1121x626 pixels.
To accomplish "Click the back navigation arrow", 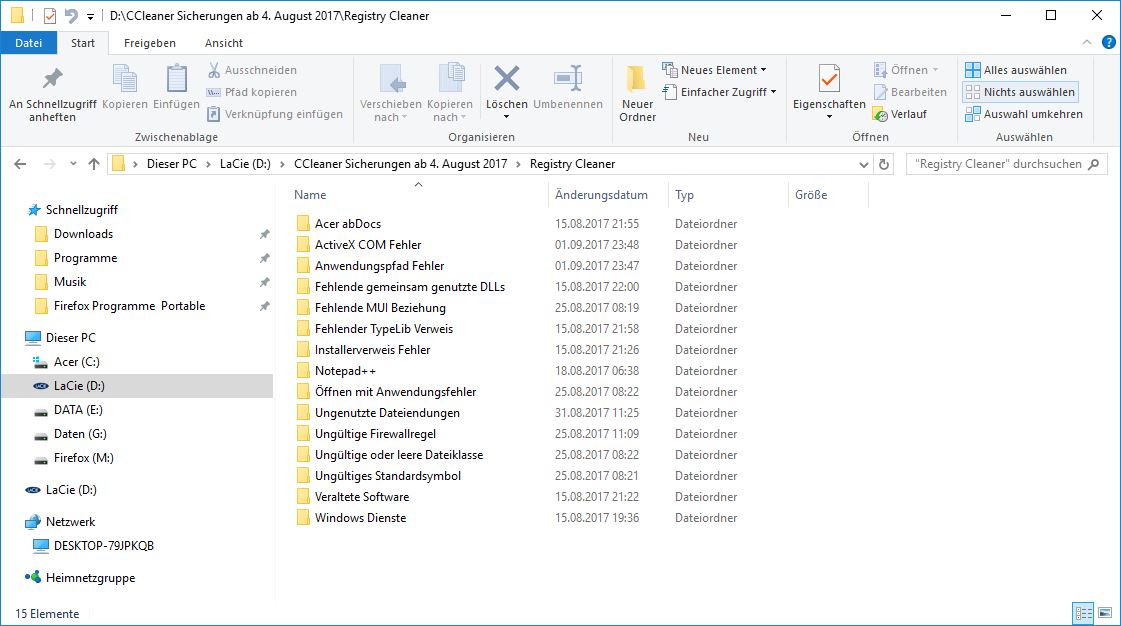I will [20, 164].
